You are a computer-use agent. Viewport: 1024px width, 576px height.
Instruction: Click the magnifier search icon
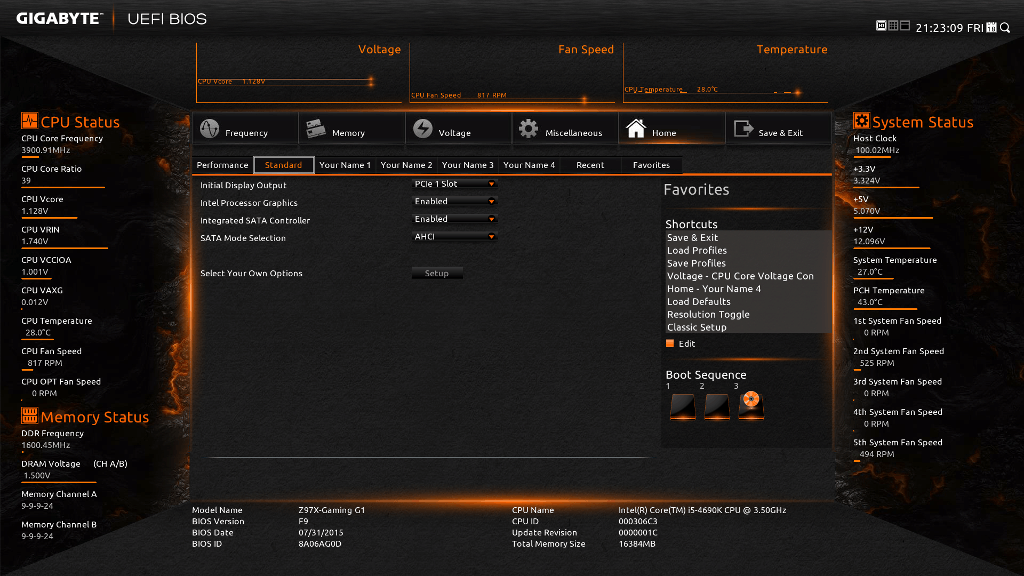1005,27
